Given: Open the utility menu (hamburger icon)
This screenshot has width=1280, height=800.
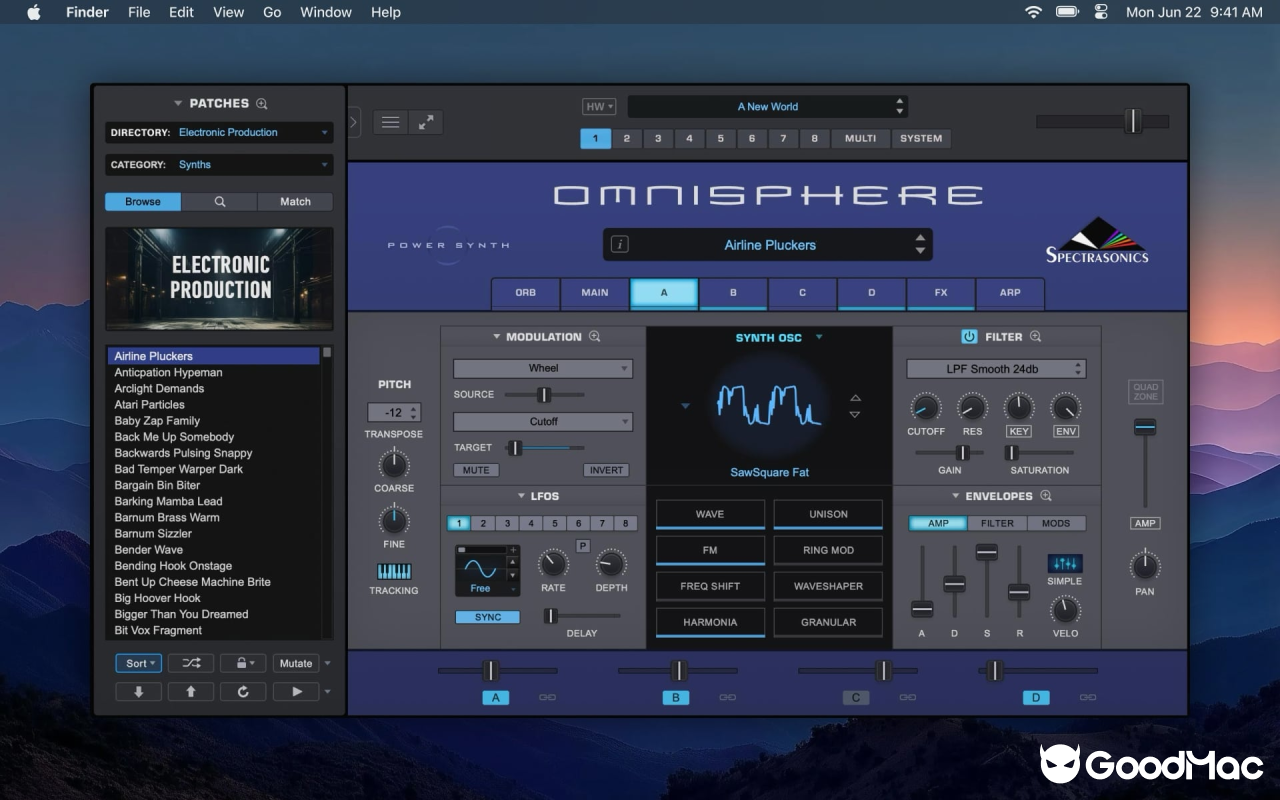Looking at the screenshot, I should pyautogui.click(x=391, y=122).
